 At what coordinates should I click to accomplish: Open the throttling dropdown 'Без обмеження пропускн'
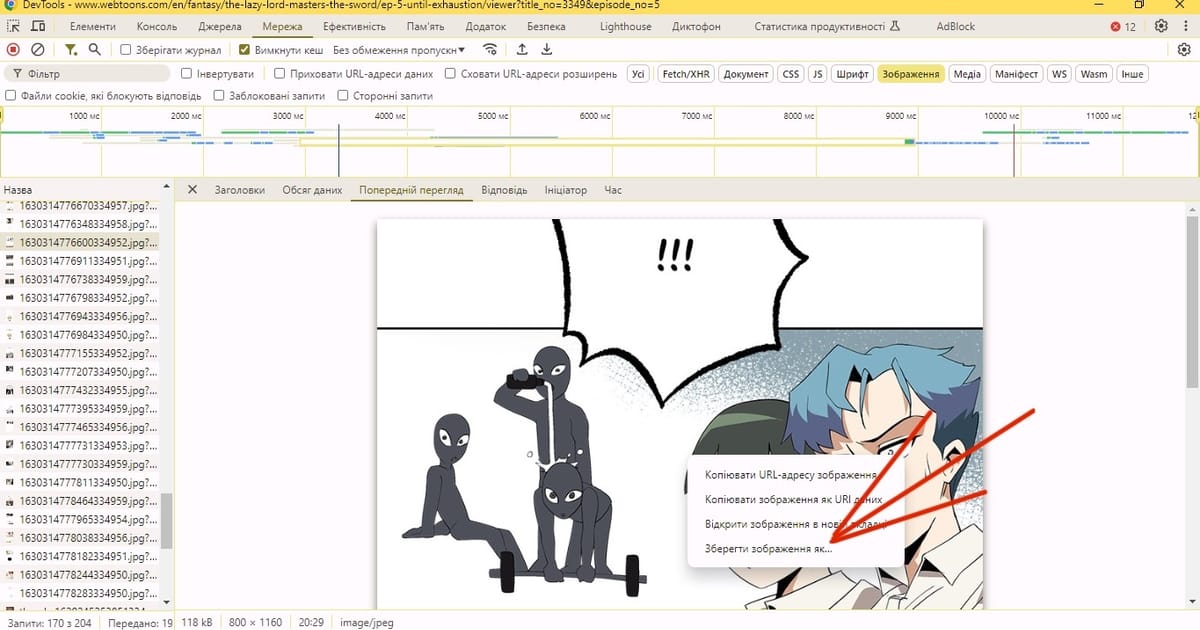pyautogui.click(x=399, y=49)
